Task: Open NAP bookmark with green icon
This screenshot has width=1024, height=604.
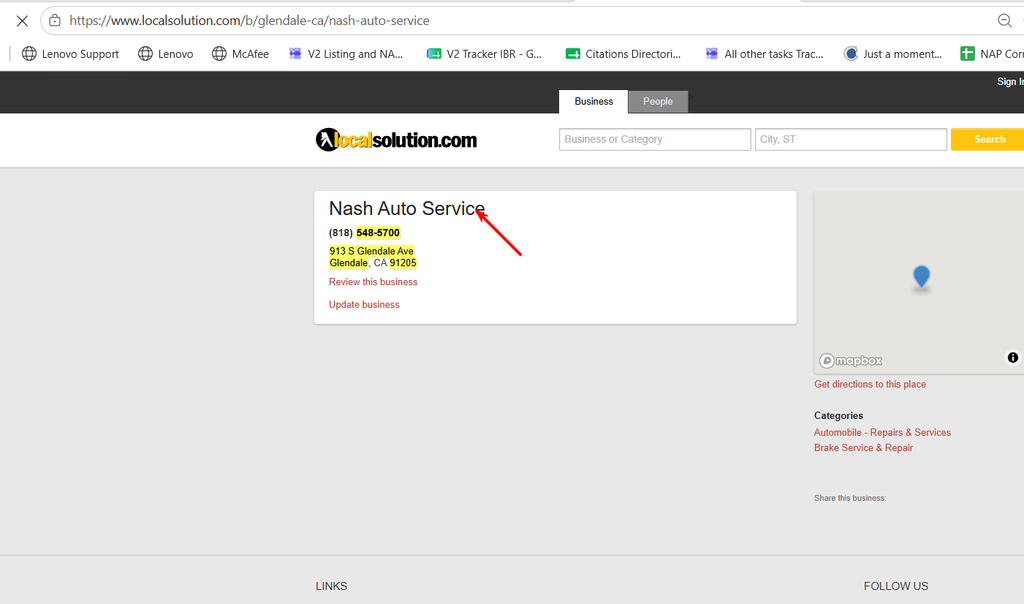Action: tap(991, 54)
